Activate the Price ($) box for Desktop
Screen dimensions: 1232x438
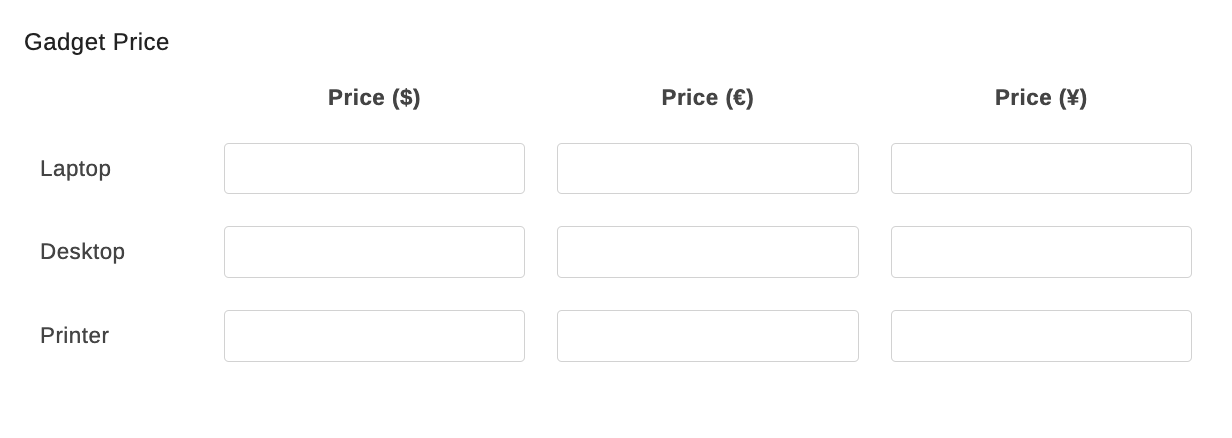pos(374,252)
